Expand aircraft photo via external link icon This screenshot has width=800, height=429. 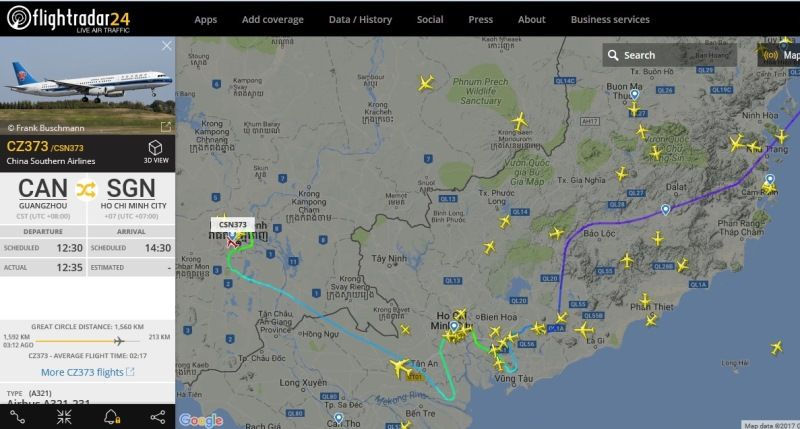[166, 127]
